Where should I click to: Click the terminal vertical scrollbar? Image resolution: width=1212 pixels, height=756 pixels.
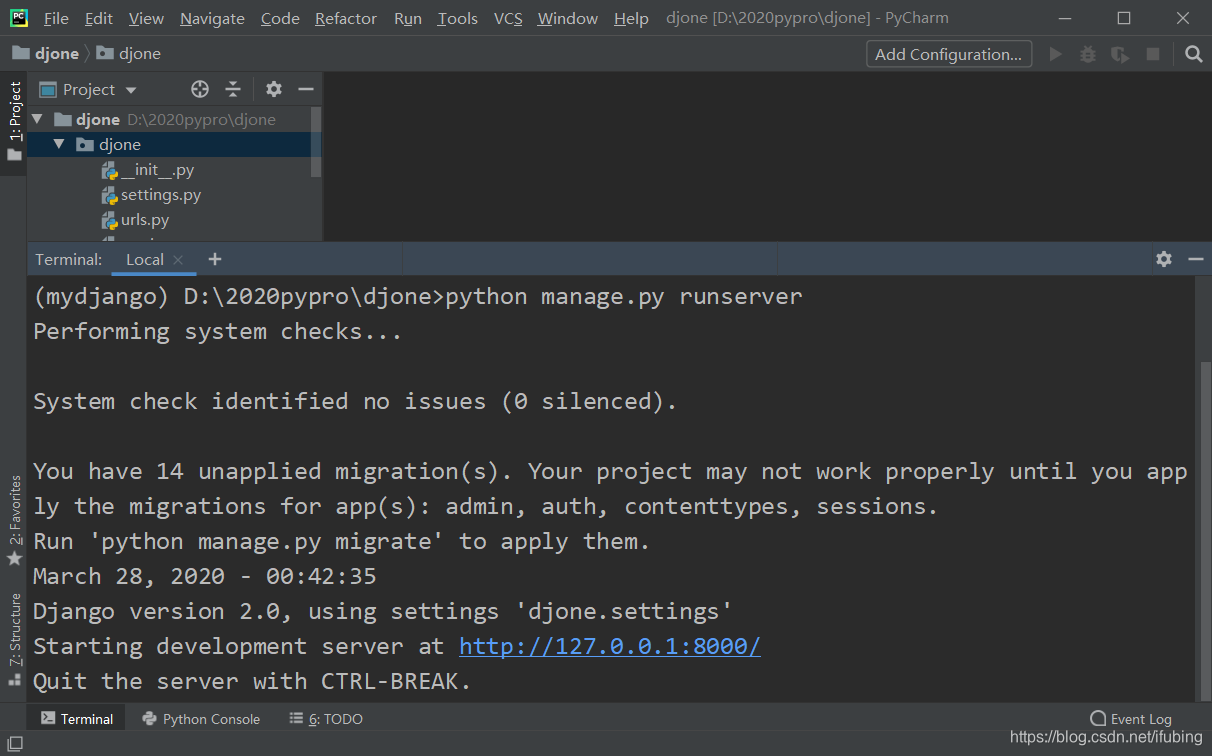coord(1205,530)
